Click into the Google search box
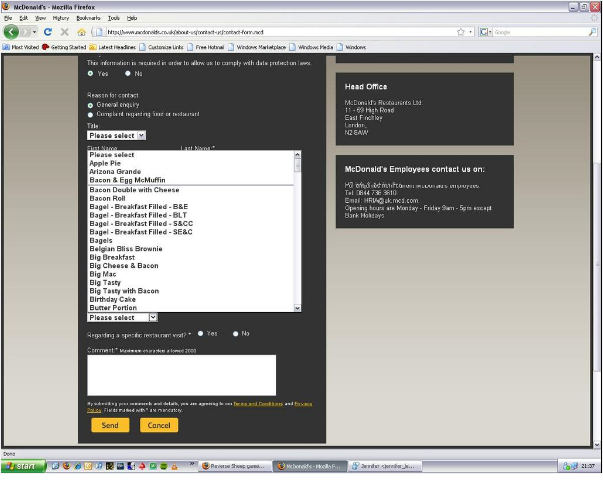The height and width of the screenshot is (481, 603). click(540, 32)
